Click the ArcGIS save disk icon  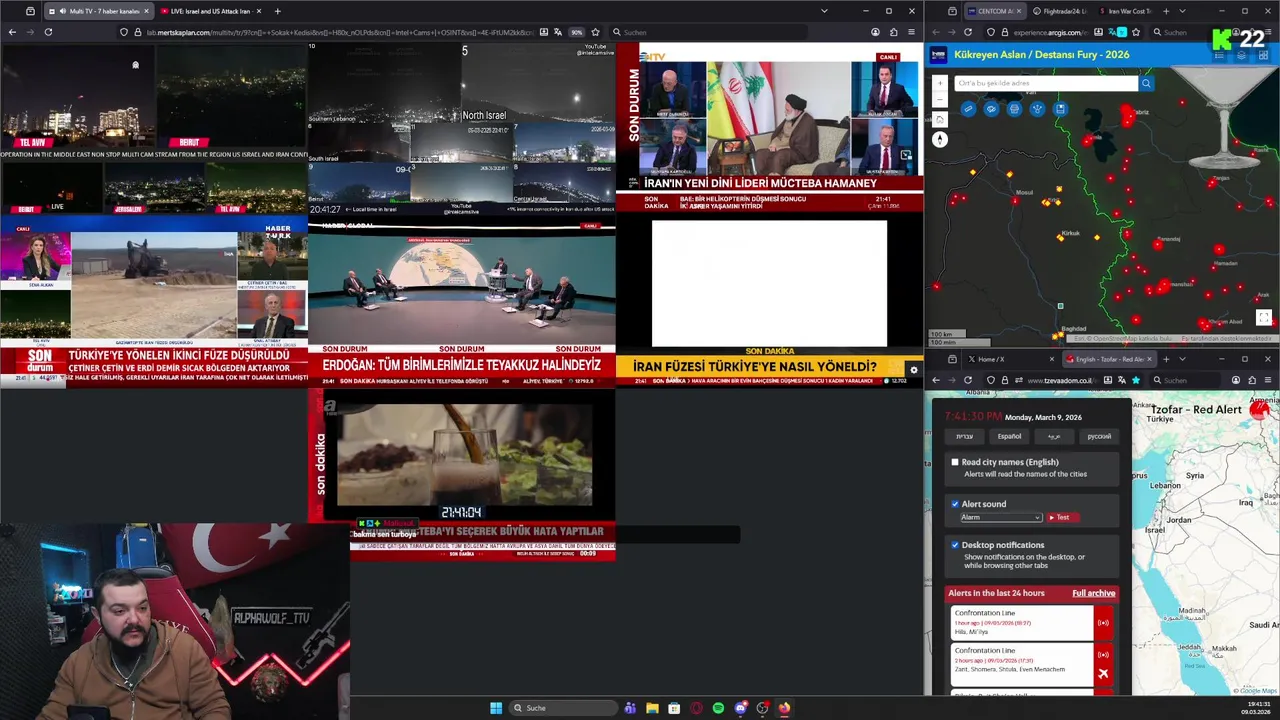tap(1060, 109)
